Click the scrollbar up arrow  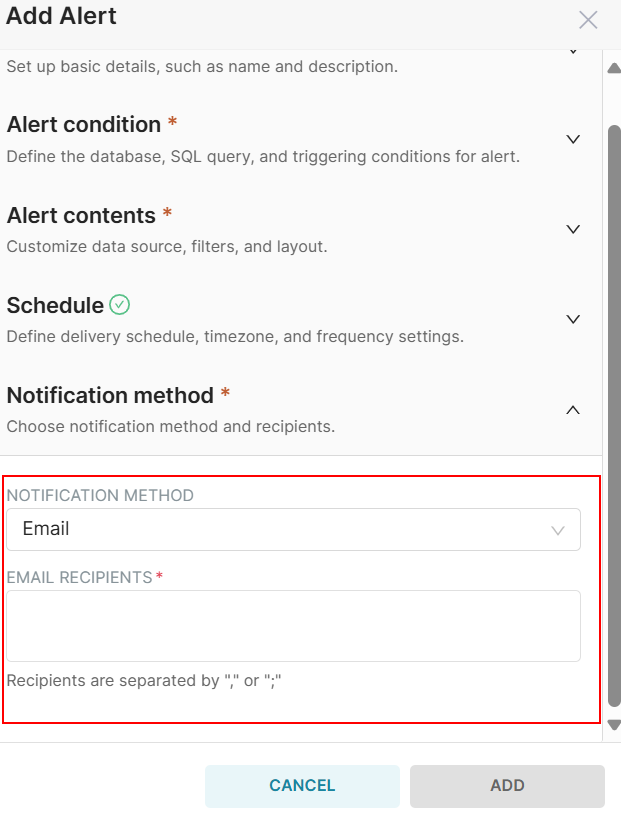614,68
